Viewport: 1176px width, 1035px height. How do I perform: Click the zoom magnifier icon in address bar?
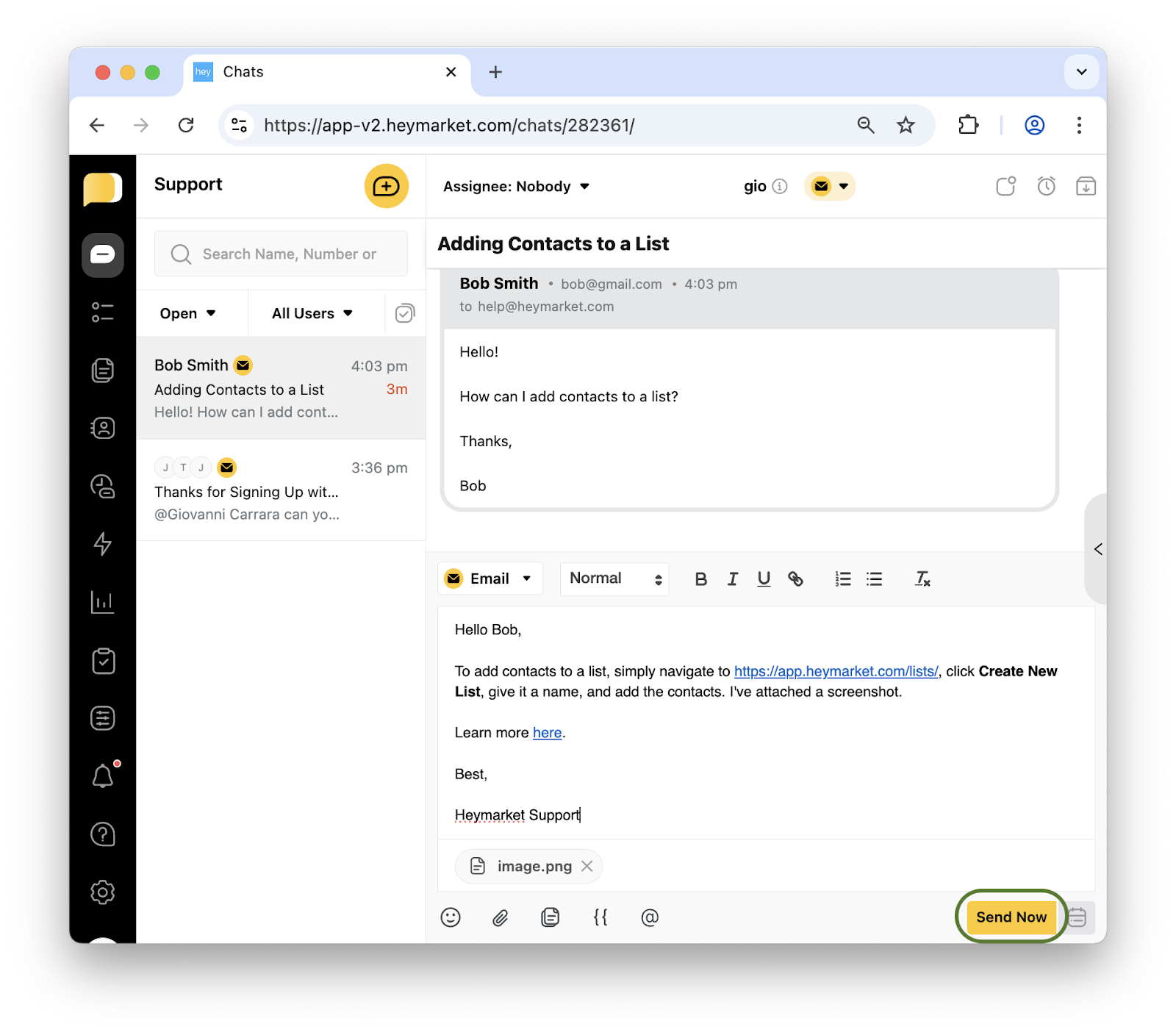[866, 125]
